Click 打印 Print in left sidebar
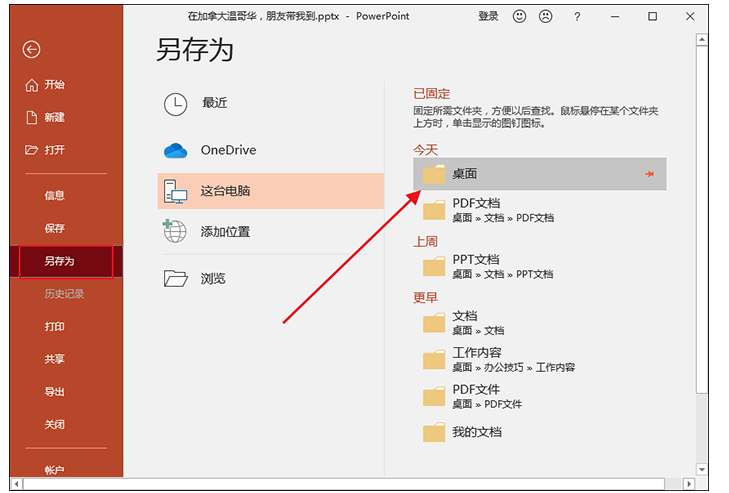 55,327
